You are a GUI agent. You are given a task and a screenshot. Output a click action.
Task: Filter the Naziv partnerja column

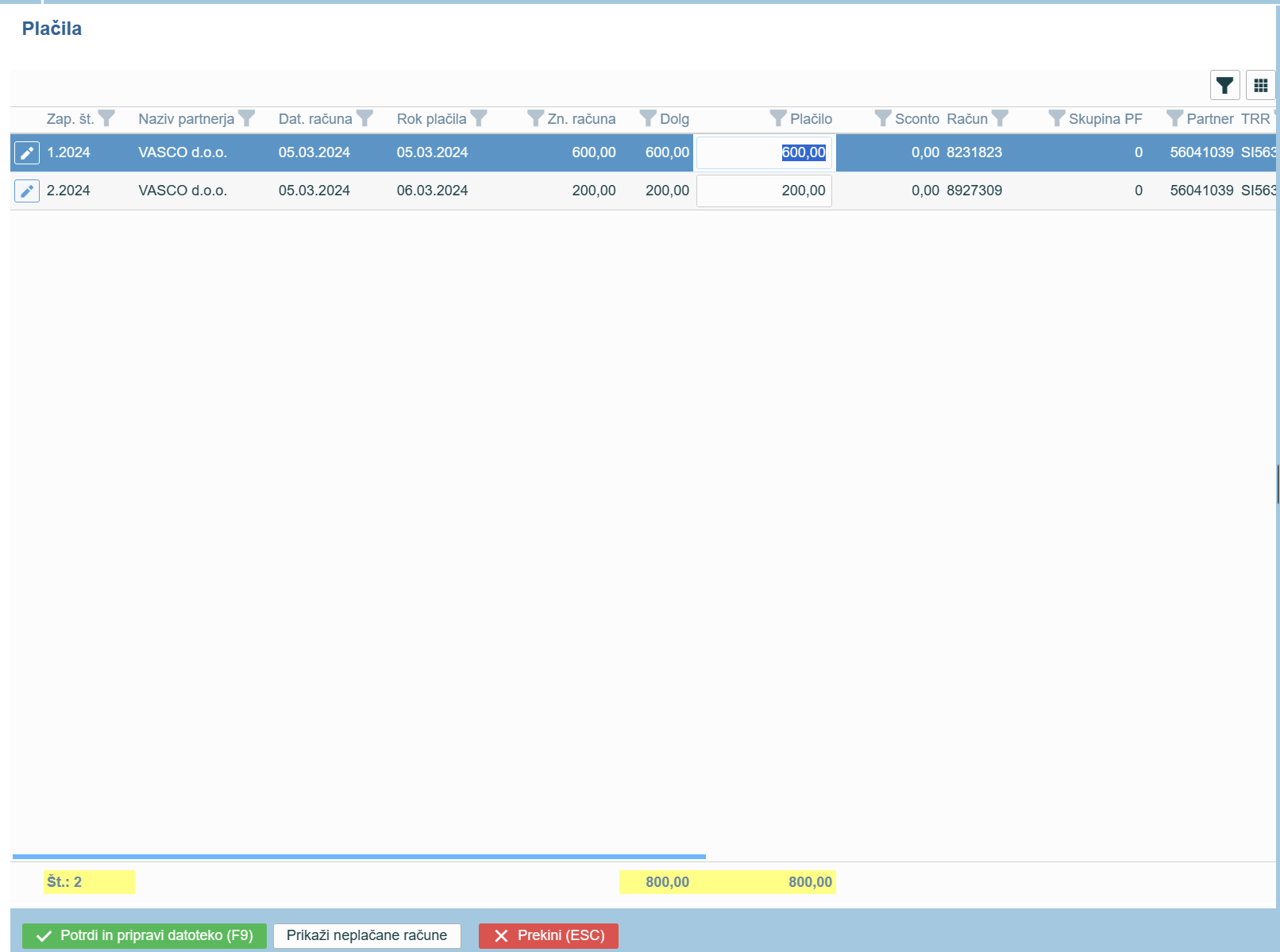(246, 118)
